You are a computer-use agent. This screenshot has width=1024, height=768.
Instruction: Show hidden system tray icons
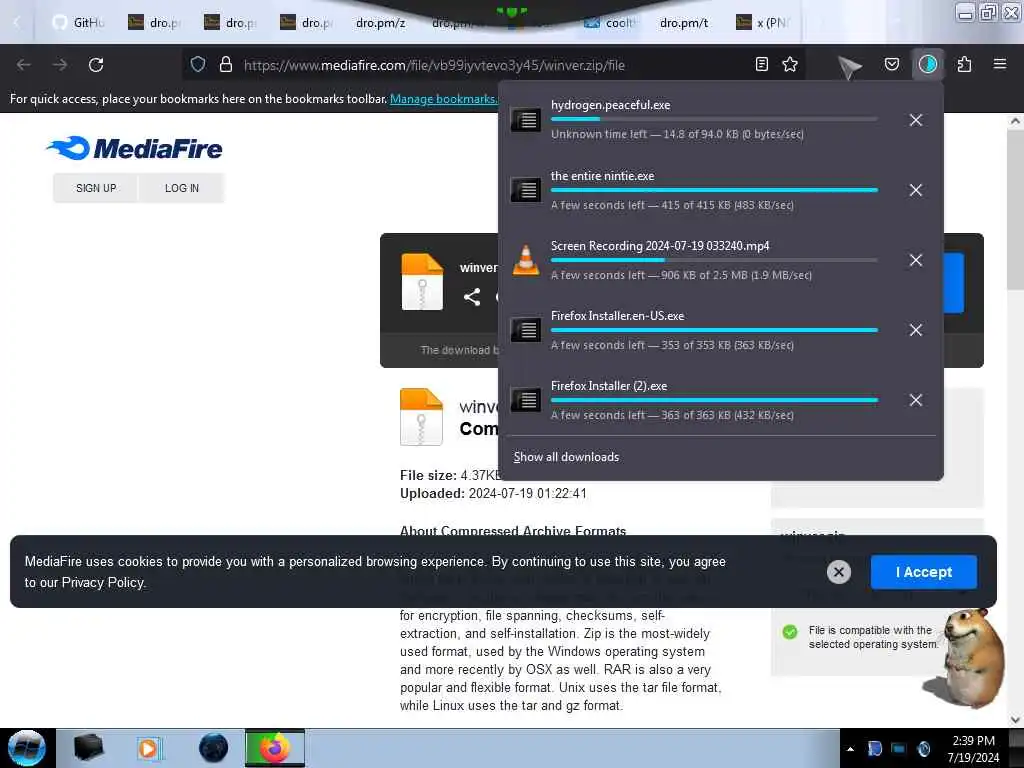coord(850,749)
